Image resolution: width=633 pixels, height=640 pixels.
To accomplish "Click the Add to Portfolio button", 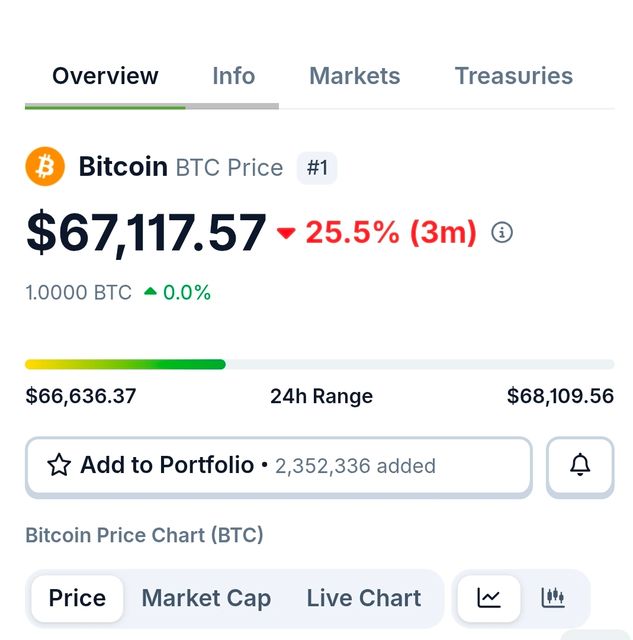I will point(278,465).
